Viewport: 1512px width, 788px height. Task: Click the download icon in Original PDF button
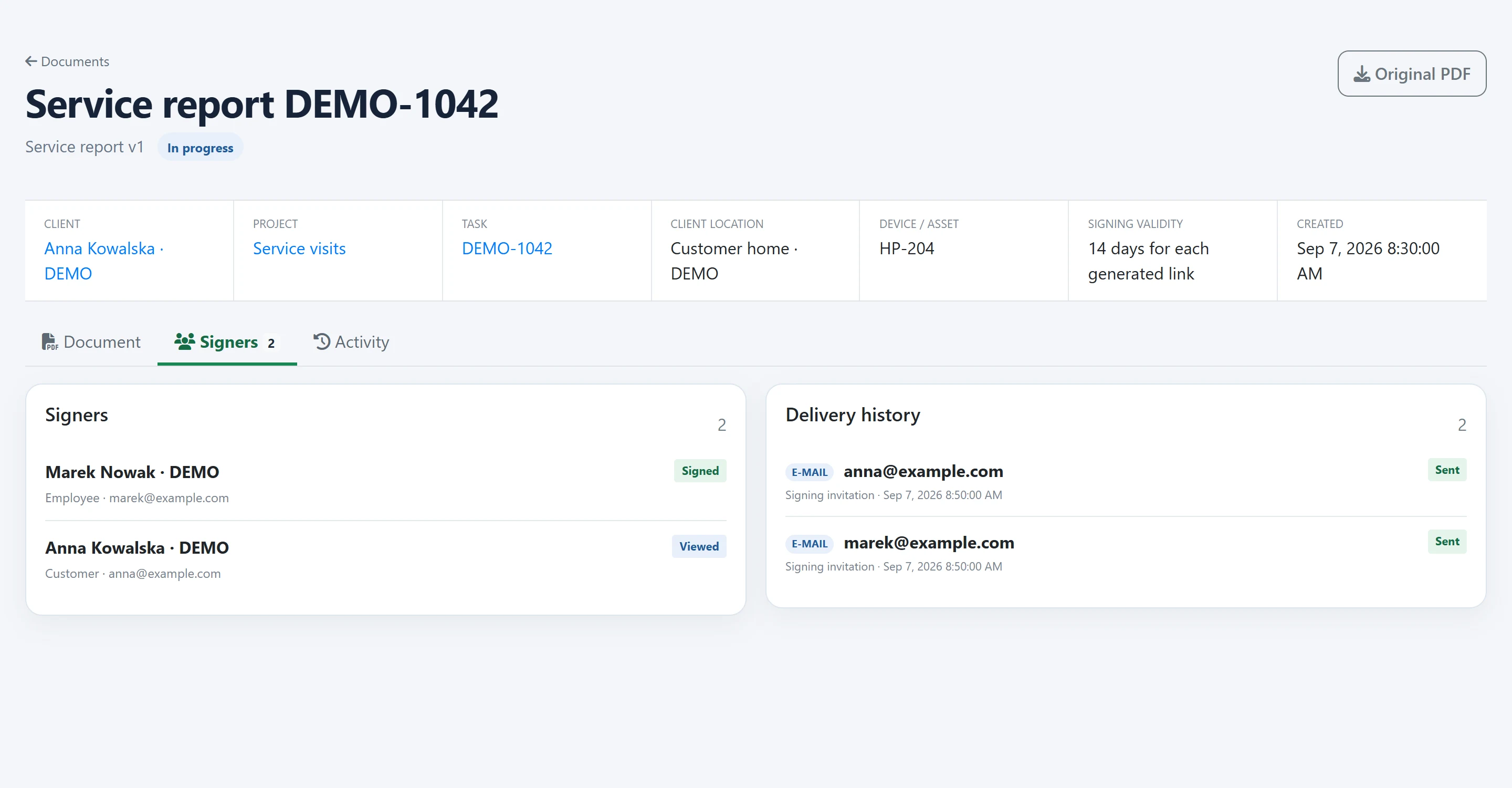(x=1362, y=74)
